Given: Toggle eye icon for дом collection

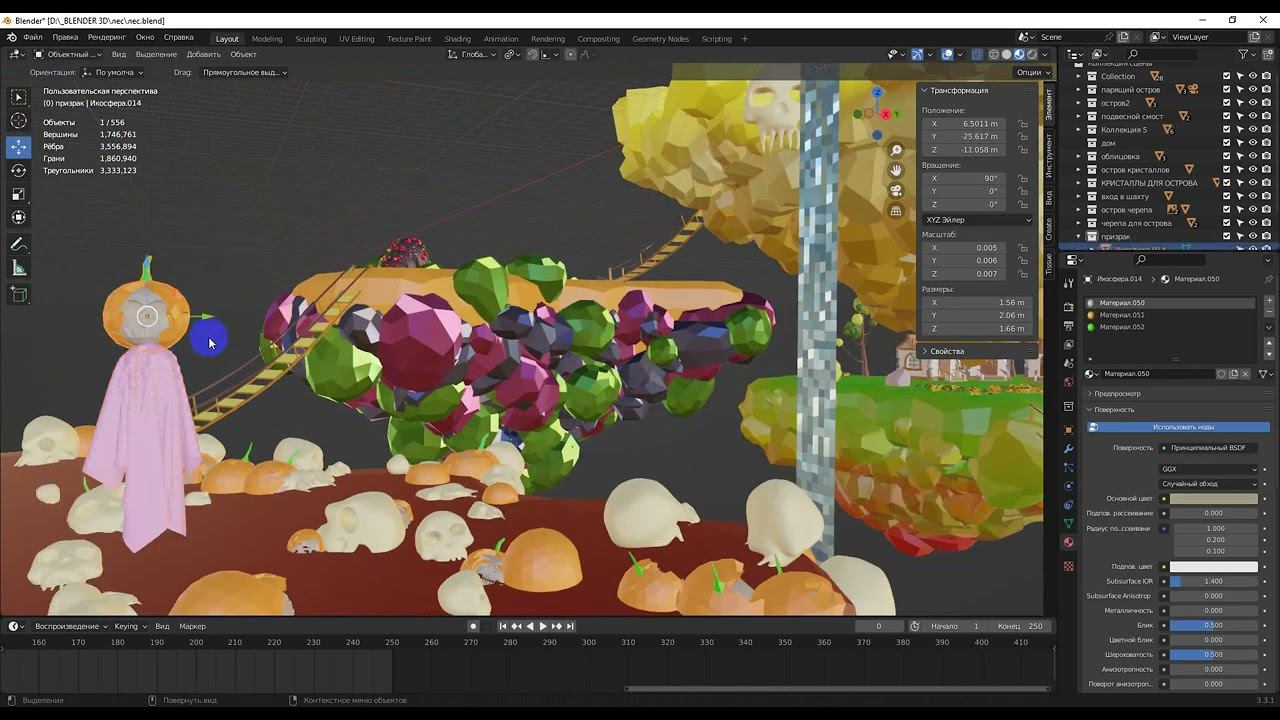Looking at the screenshot, I should (x=1253, y=143).
